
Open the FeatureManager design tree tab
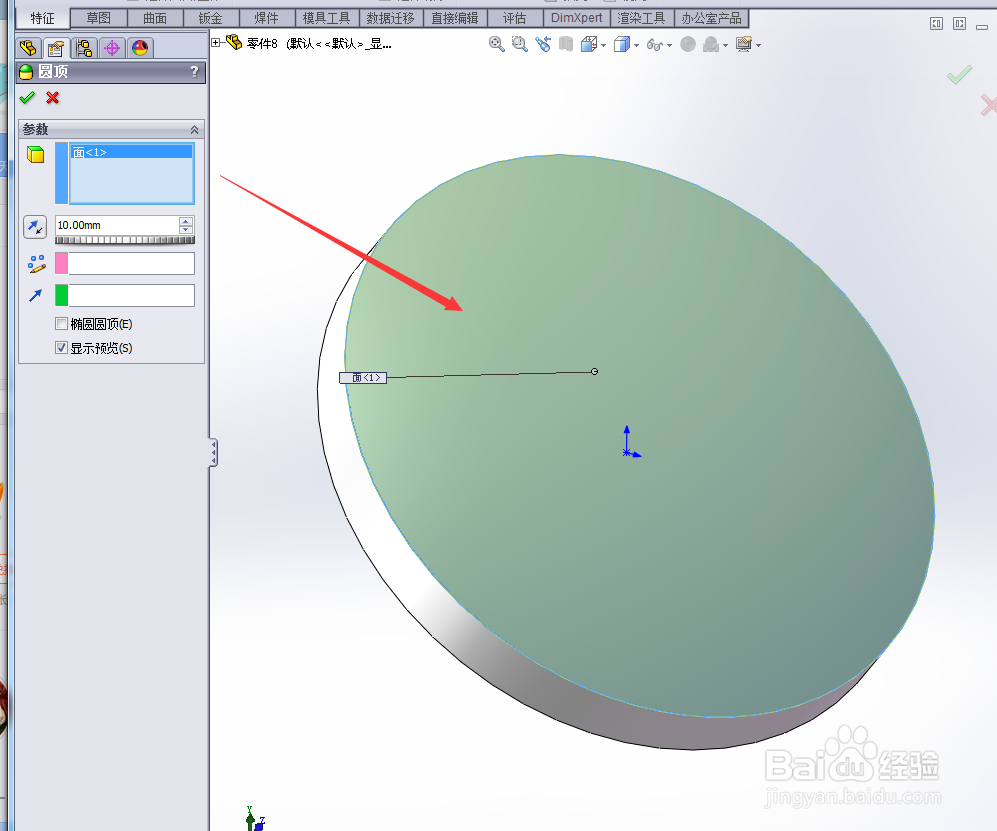point(28,48)
